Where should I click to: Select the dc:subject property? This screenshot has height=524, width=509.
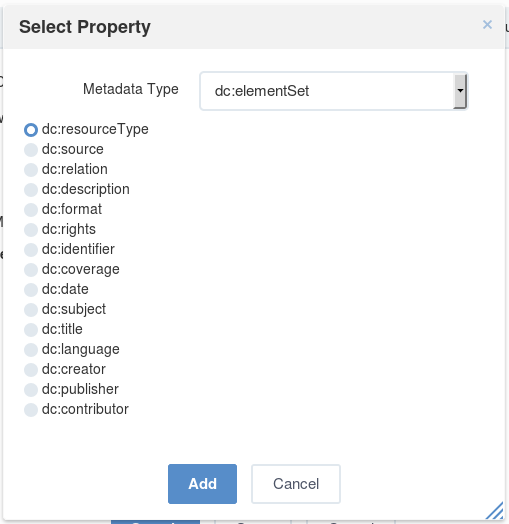[x=31, y=310]
